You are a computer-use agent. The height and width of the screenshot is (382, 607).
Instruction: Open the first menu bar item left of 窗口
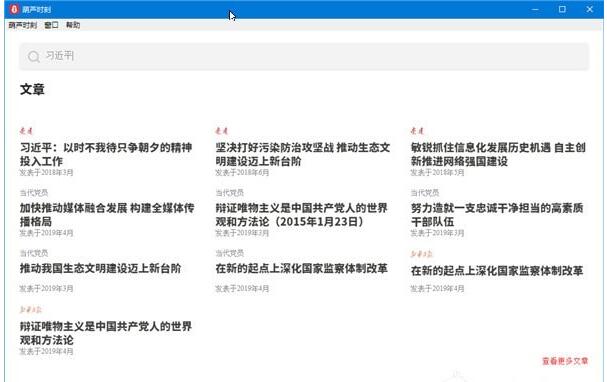pos(22,25)
